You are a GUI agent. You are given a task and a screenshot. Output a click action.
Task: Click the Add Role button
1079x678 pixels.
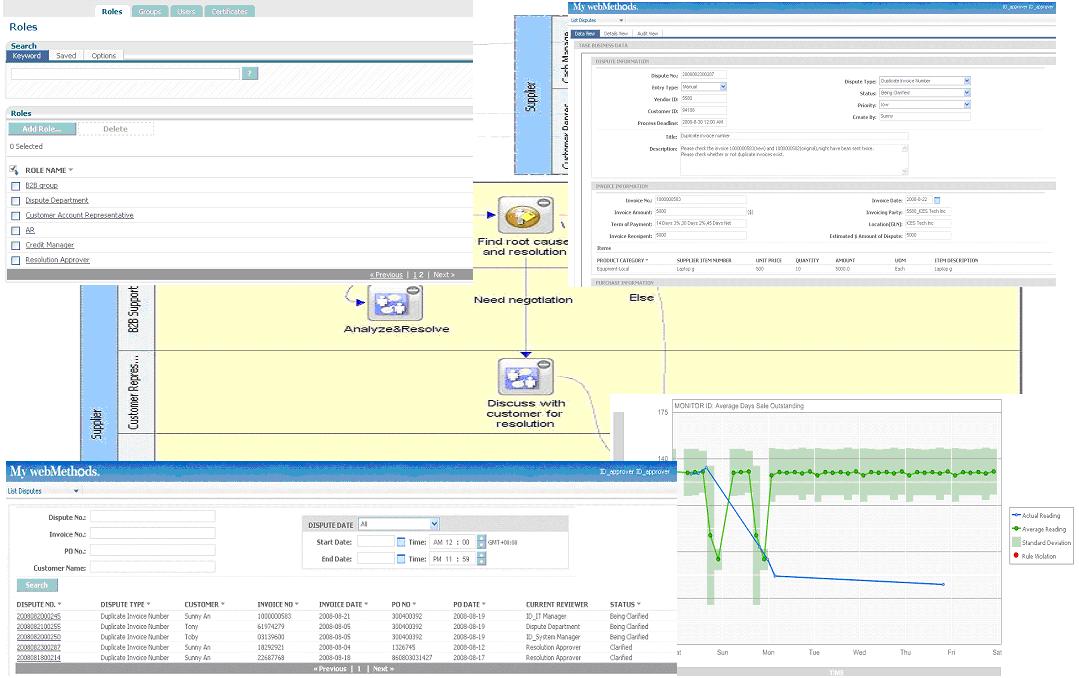click(42, 129)
